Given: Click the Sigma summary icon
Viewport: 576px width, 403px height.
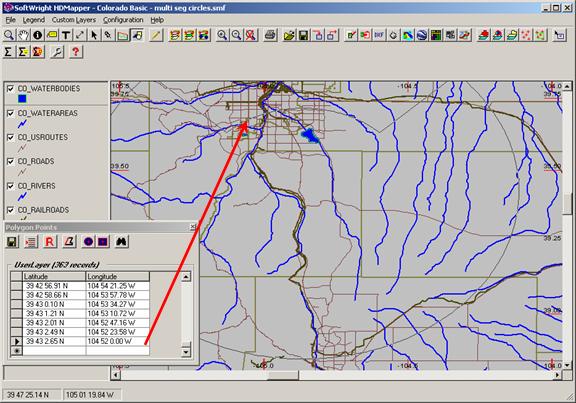Looking at the screenshot, I should click(x=8, y=52).
